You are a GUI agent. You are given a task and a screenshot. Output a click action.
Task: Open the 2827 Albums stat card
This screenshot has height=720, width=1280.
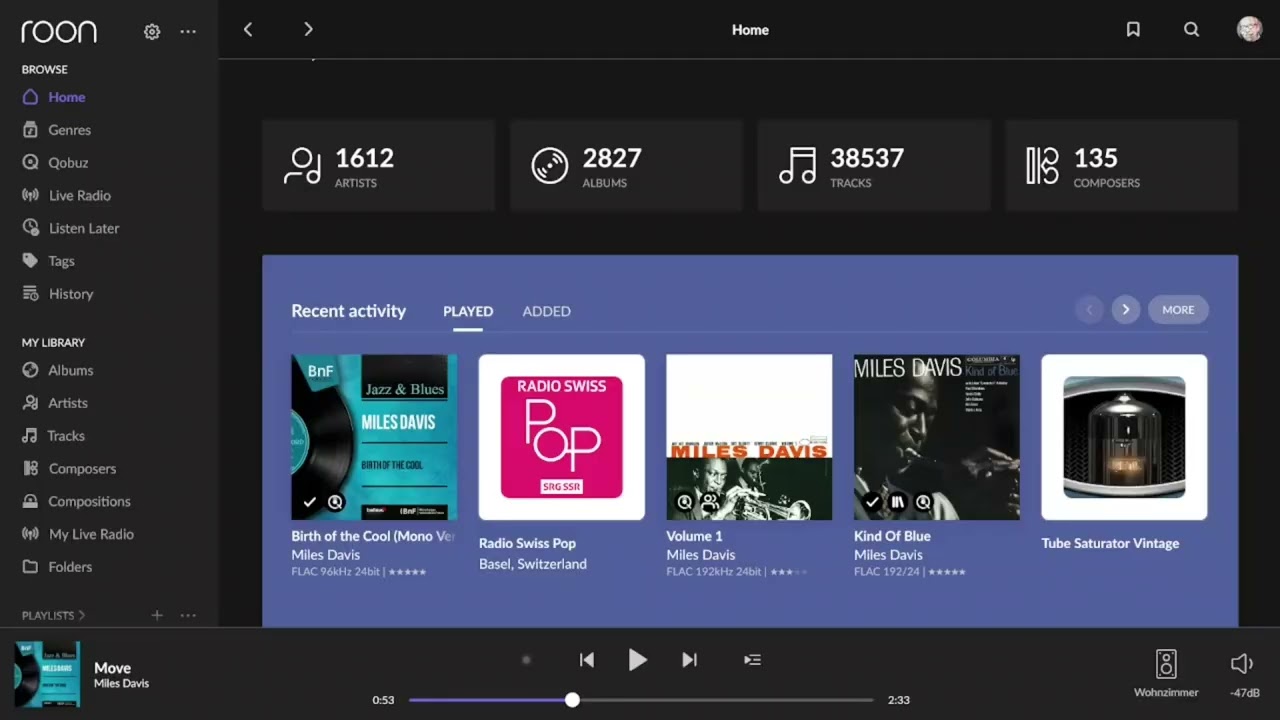(626, 165)
